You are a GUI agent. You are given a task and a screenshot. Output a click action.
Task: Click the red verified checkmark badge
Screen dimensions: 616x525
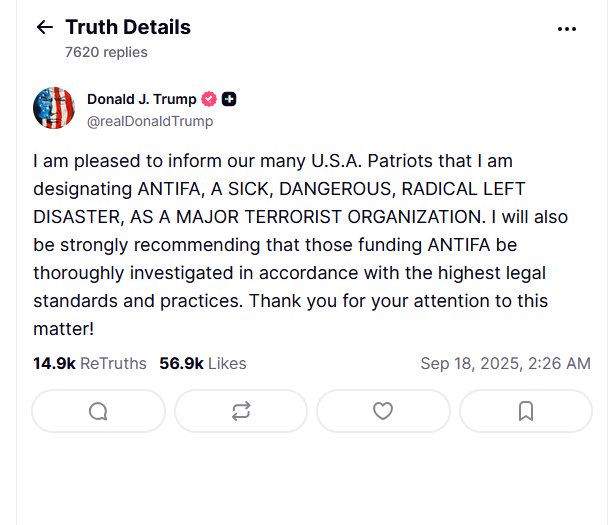[x=210, y=99]
